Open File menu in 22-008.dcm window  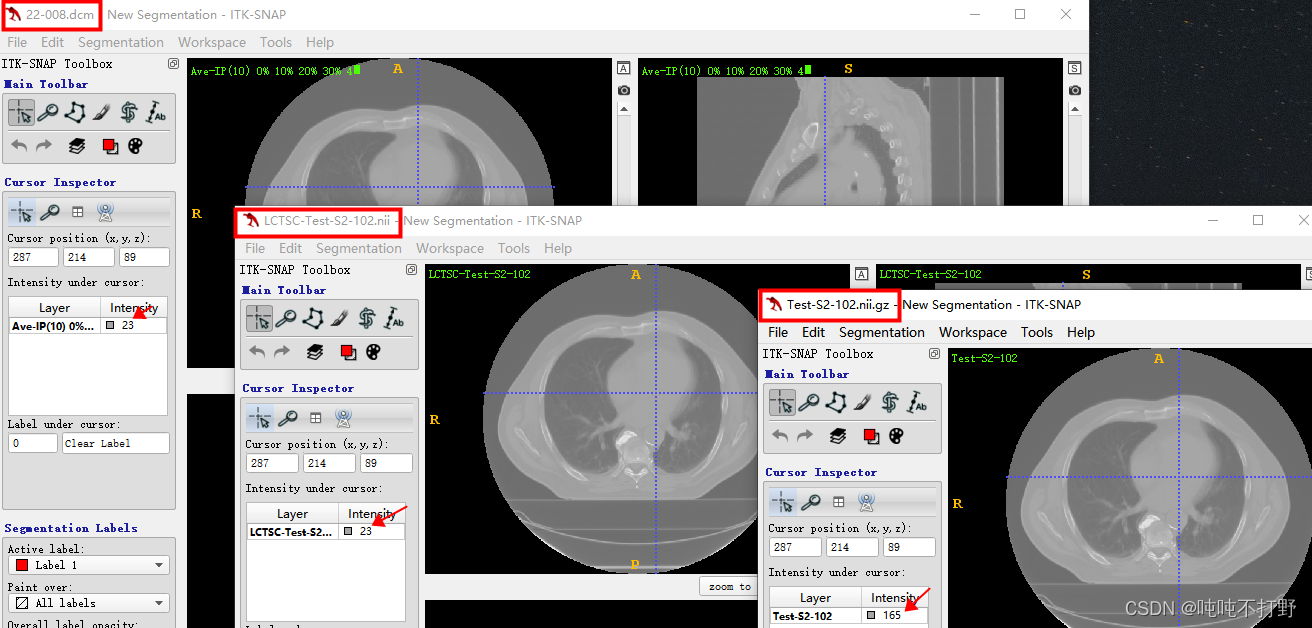pos(17,42)
